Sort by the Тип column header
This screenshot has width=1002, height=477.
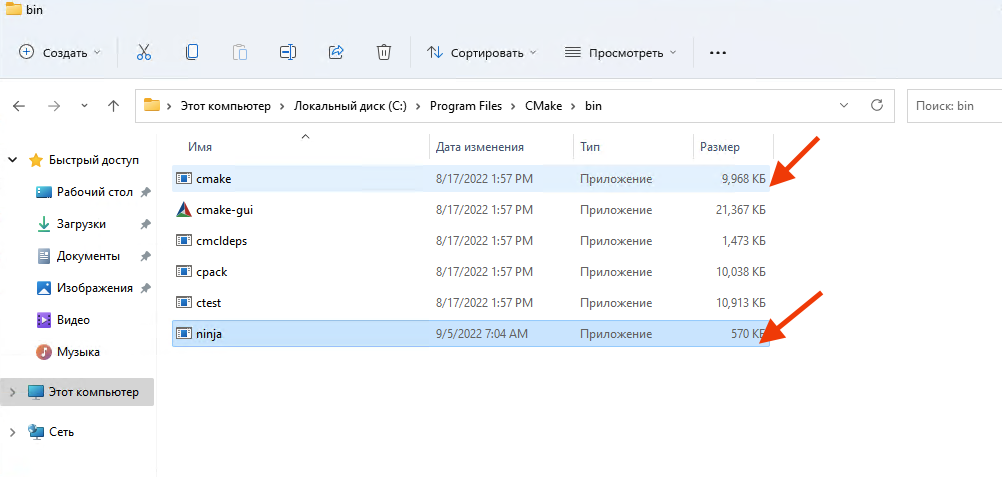tap(590, 147)
